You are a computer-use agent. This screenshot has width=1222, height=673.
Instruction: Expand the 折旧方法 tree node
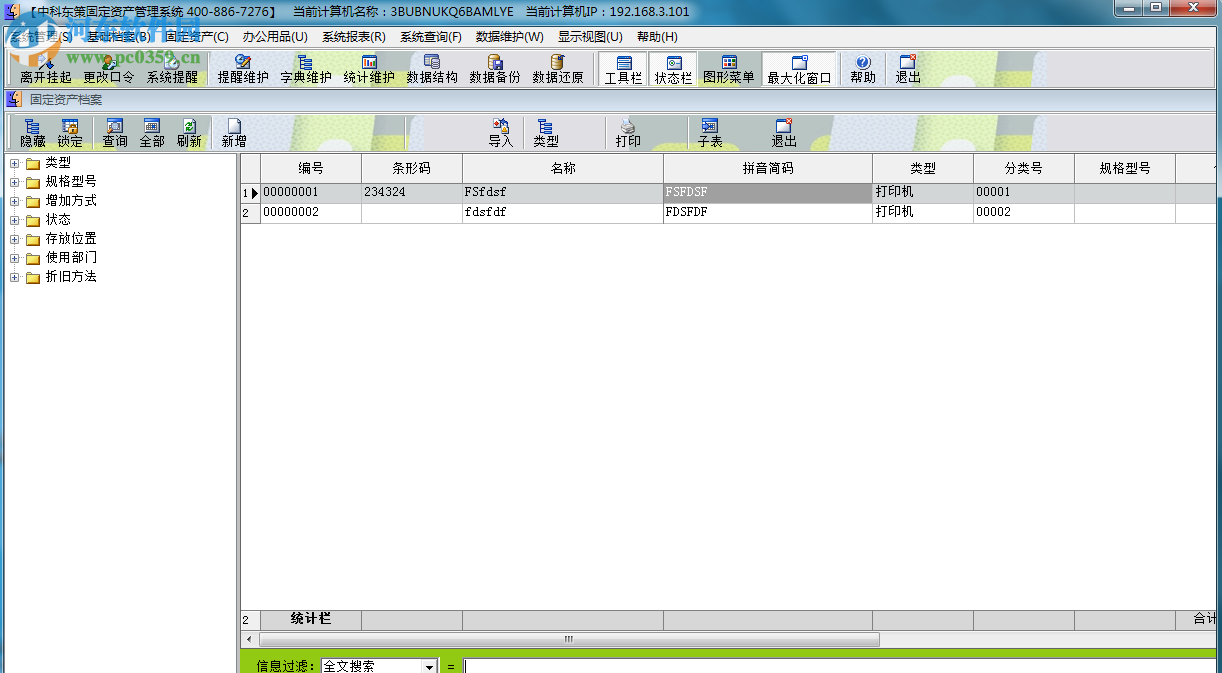tap(15, 277)
